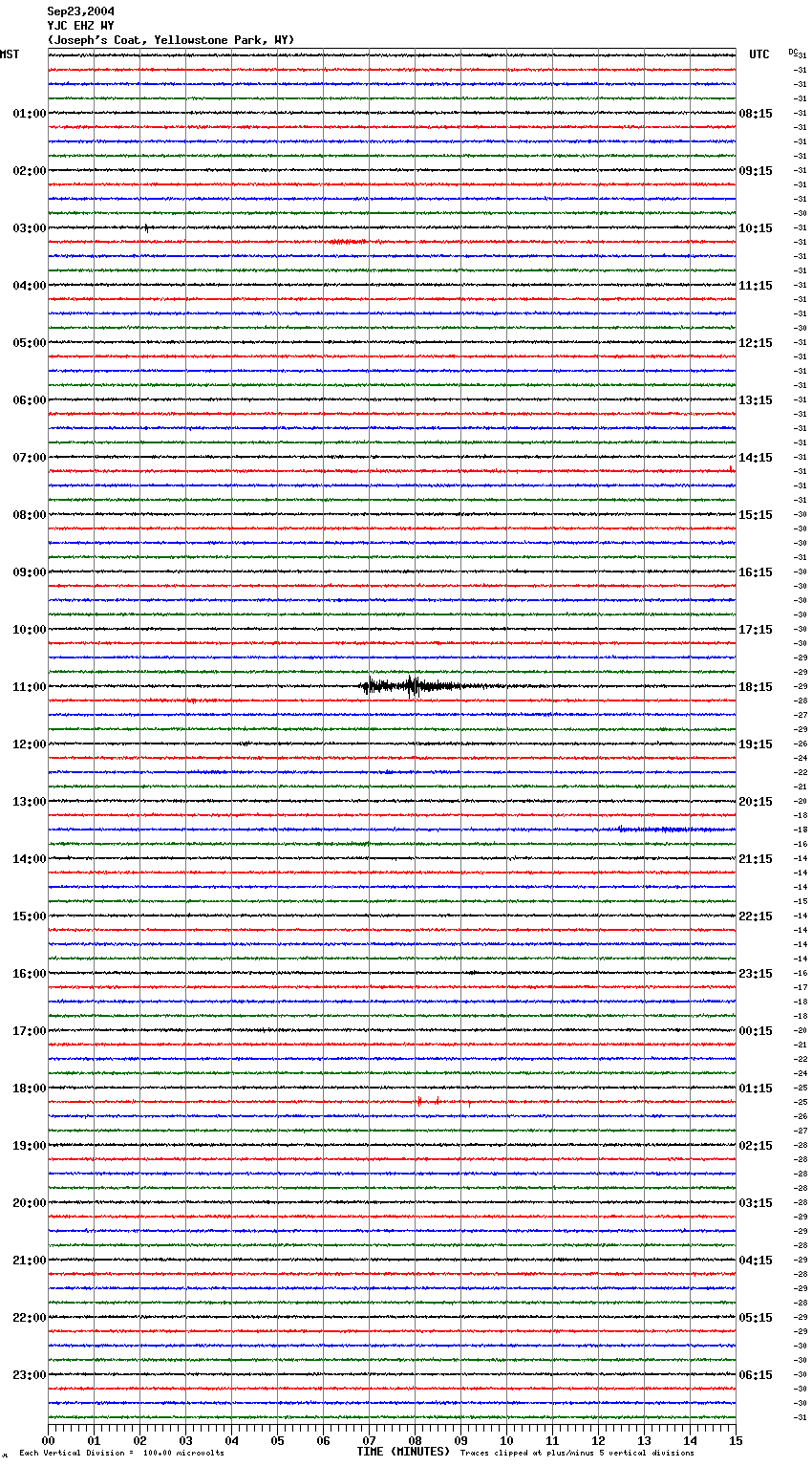Click the red burst on the 03:15 trace
812x1466 pixels.
point(346,242)
